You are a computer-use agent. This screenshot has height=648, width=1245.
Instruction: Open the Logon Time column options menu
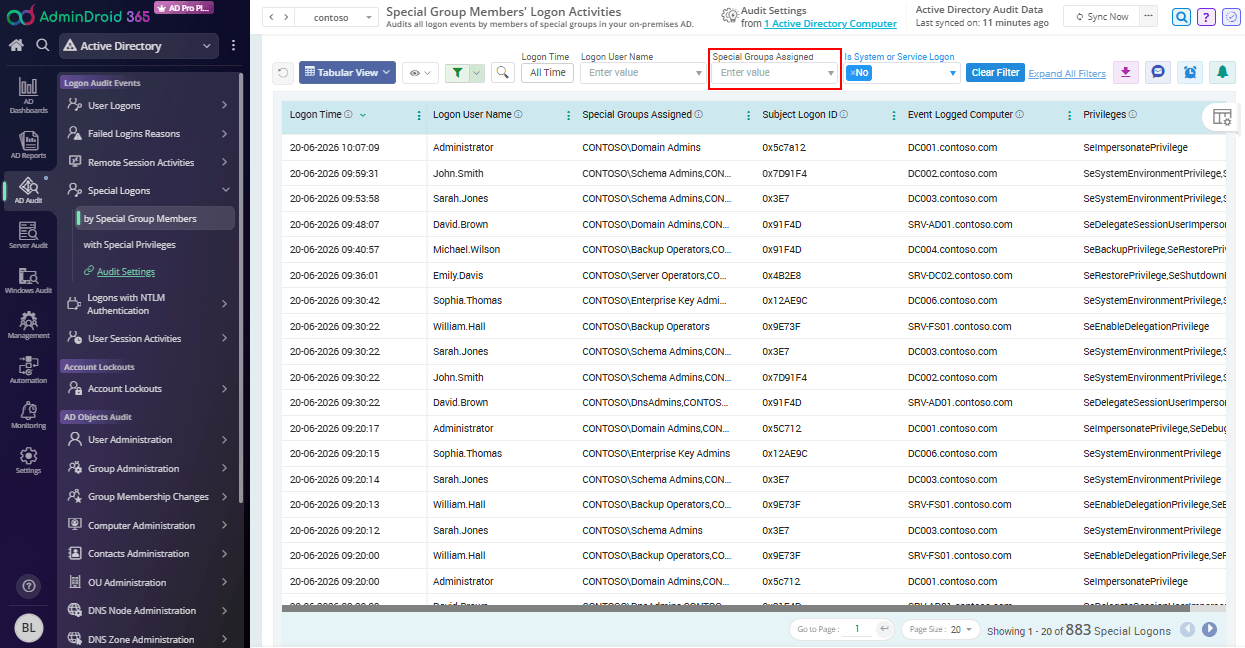pos(418,115)
